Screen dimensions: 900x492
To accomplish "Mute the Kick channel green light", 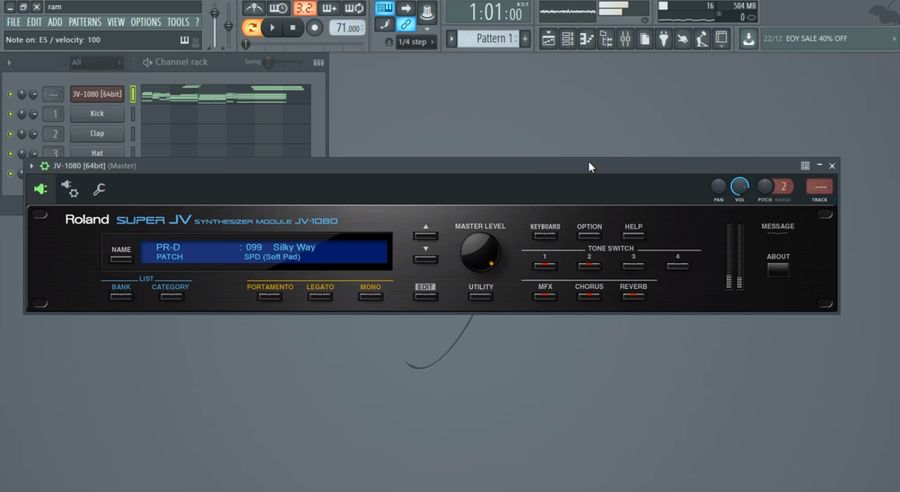I will (x=10, y=114).
